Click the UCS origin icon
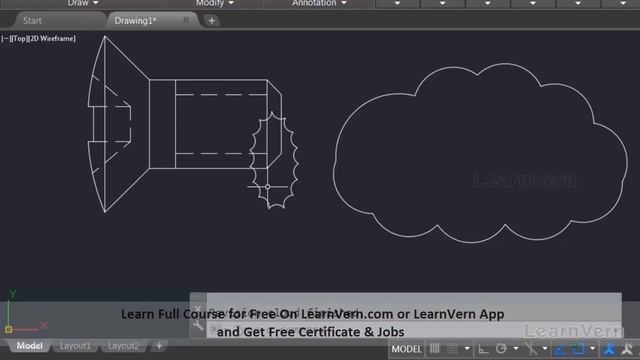Screen dimensions: 640x360 [x=9, y=329]
